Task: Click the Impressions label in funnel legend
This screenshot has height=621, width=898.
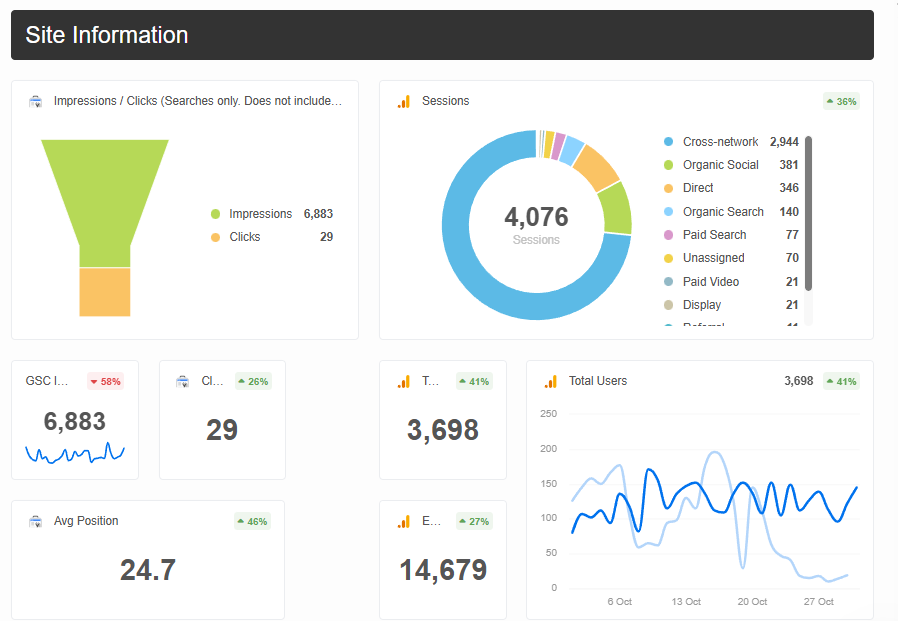Action: pos(261,214)
